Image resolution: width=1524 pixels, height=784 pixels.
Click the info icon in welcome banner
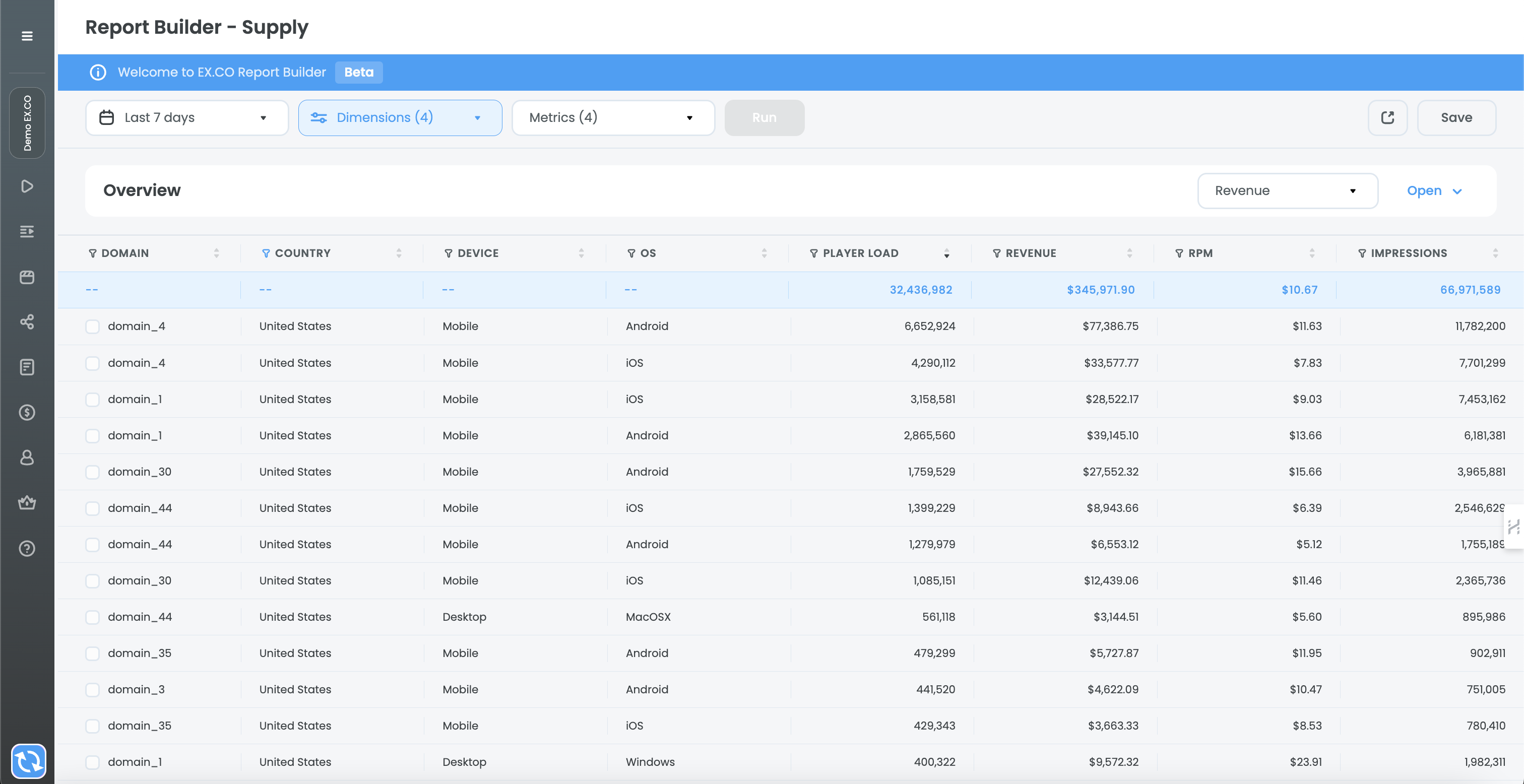coord(98,72)
